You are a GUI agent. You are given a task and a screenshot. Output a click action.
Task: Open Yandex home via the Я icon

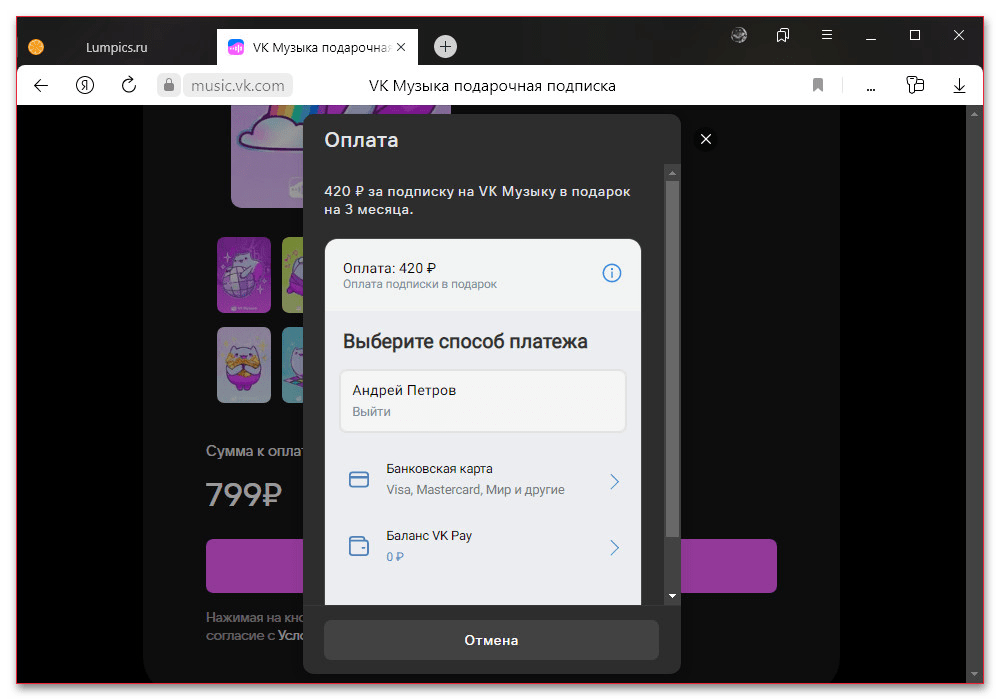[x=85, y=85]
